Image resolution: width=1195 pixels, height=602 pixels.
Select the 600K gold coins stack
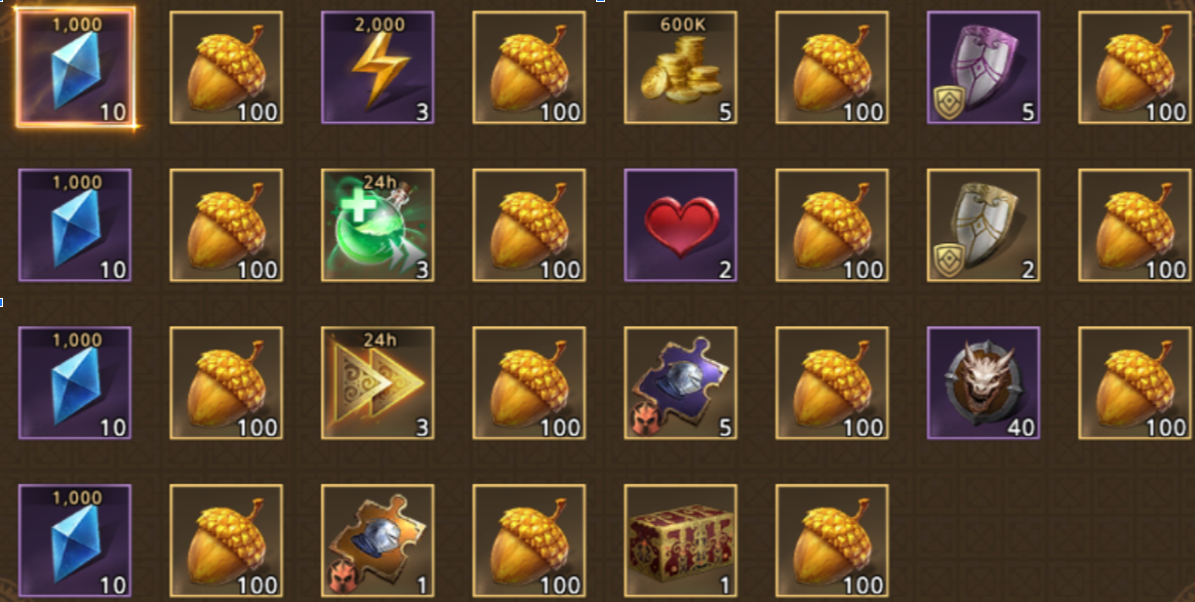pyautogui.click(x=681, y=67)
